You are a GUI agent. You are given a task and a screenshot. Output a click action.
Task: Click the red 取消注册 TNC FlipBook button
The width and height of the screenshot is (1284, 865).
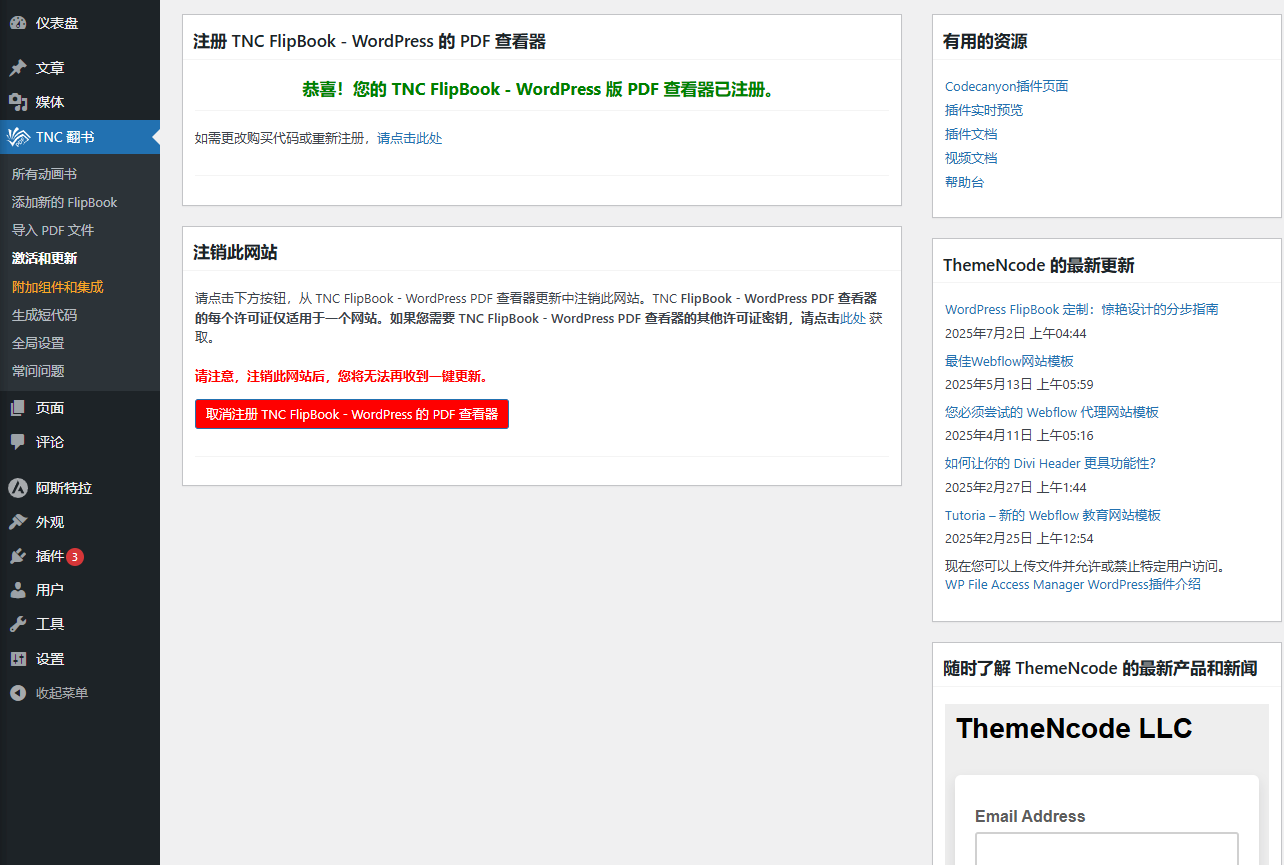[x=352, y=414]
